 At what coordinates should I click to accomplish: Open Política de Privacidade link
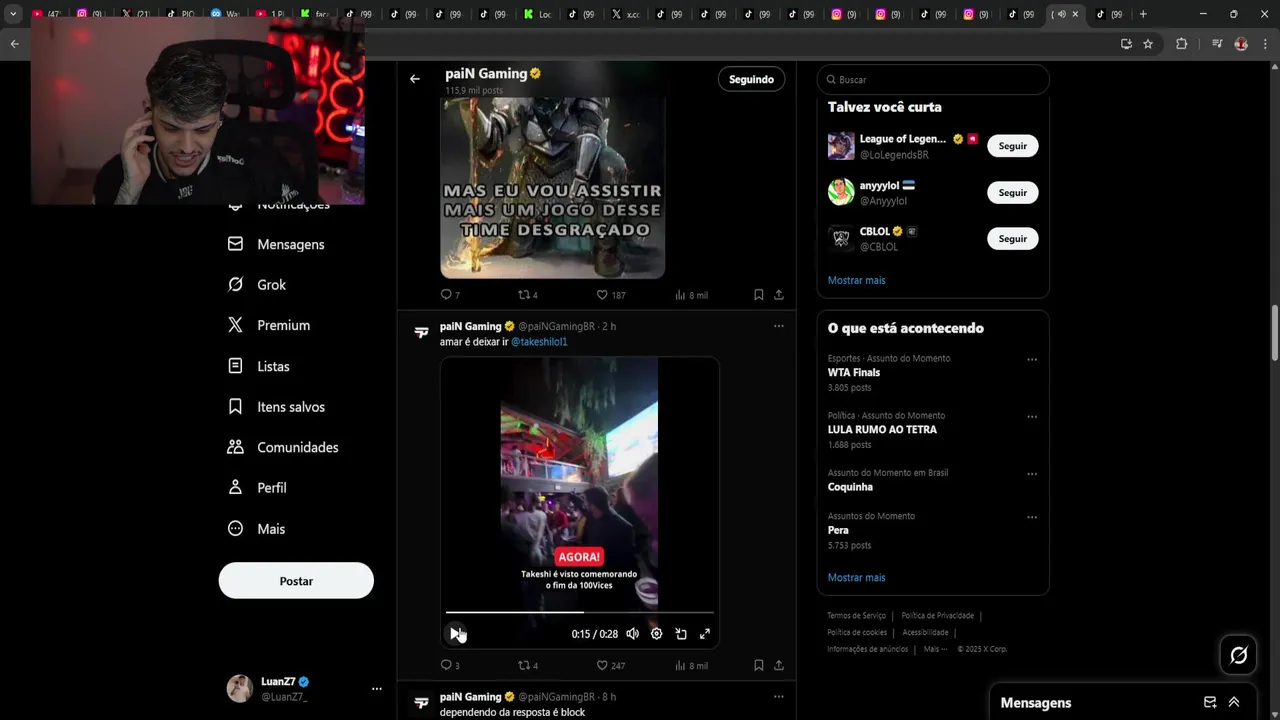937,616
